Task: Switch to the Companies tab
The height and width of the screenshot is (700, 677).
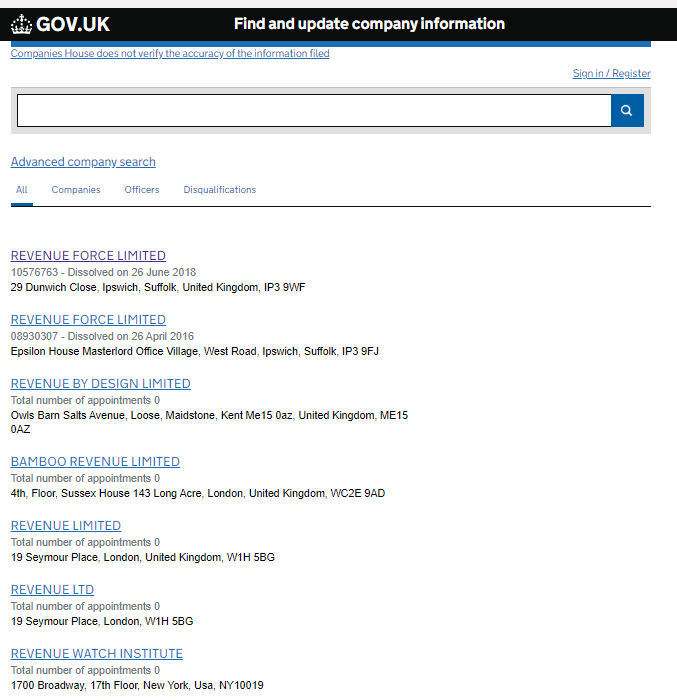Action: coord(76,190)
